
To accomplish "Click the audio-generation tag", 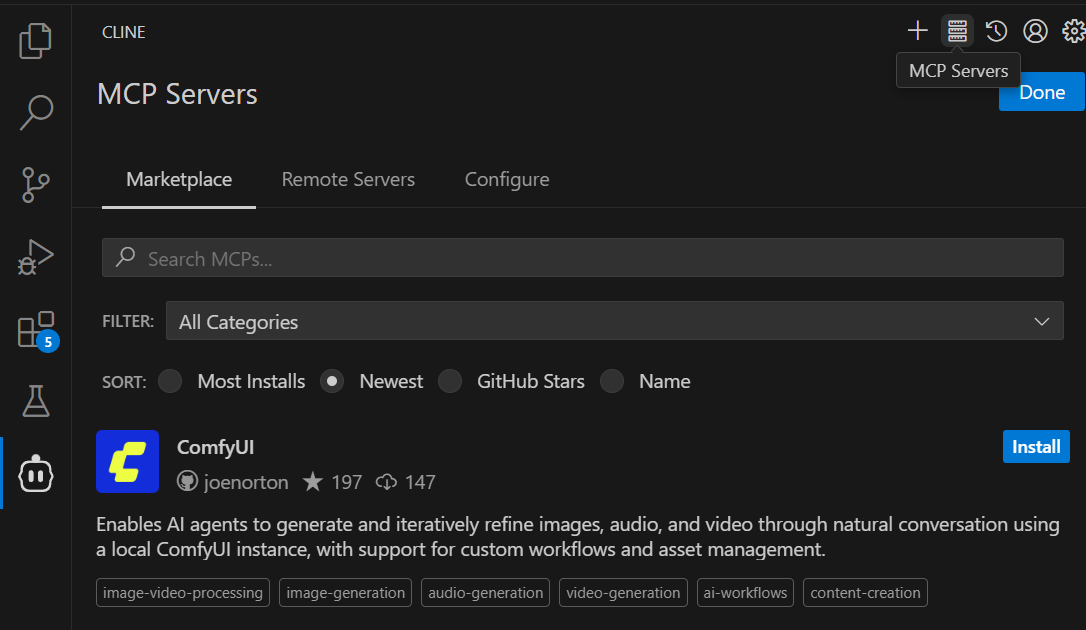I will point(486,593).
